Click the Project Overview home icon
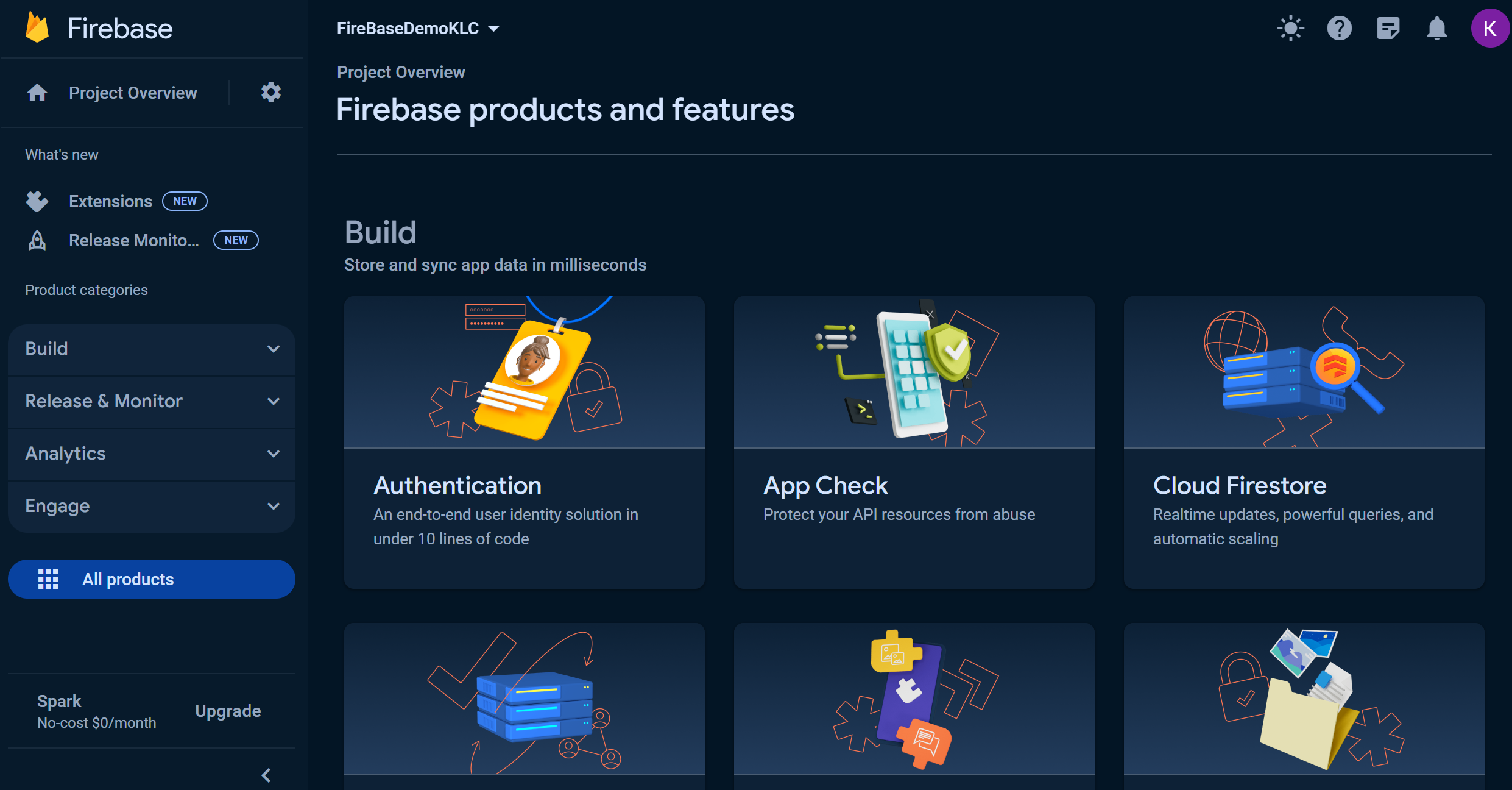This screenshot has height=790, width=1512. pos(37,93)
